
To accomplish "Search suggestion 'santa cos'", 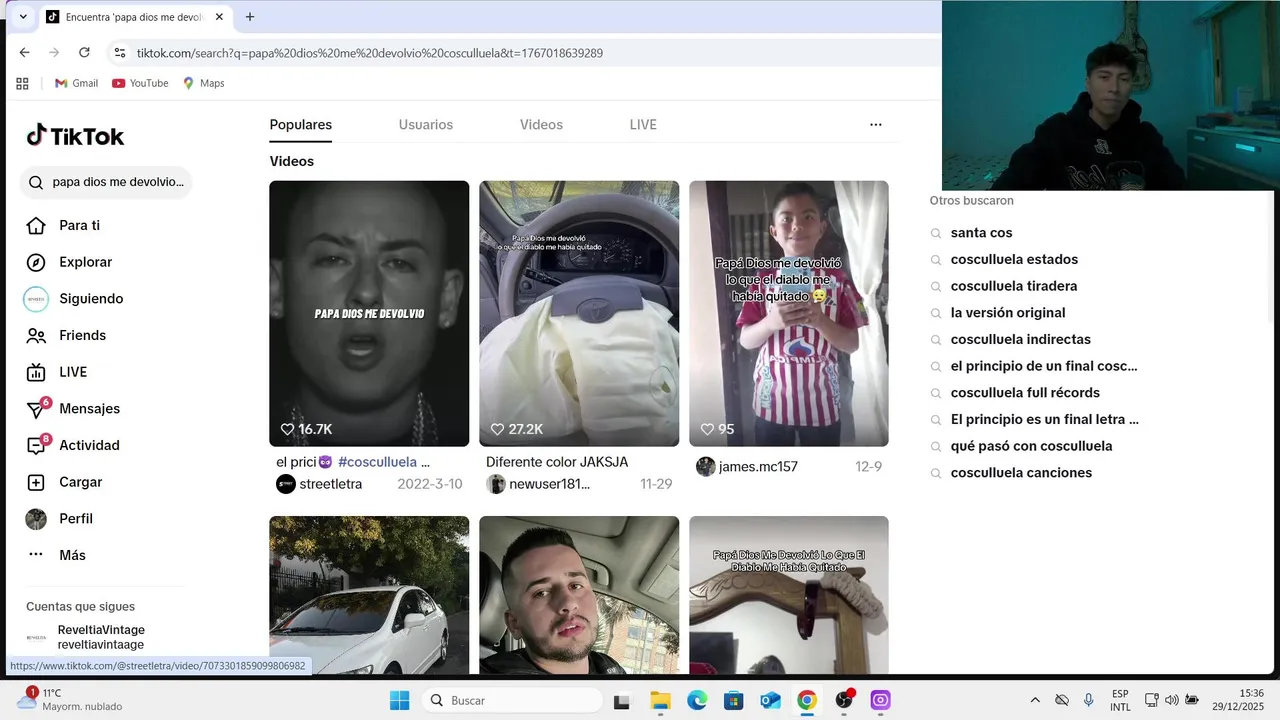I will tap(982, 233).
